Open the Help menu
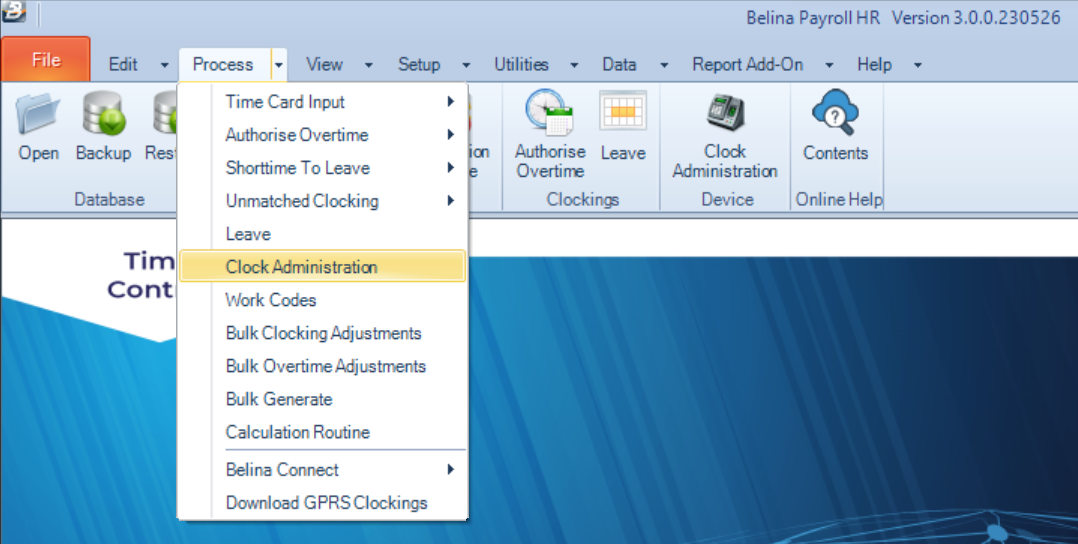Viewport: 1078px width, 544px height. tap(874, 65)
